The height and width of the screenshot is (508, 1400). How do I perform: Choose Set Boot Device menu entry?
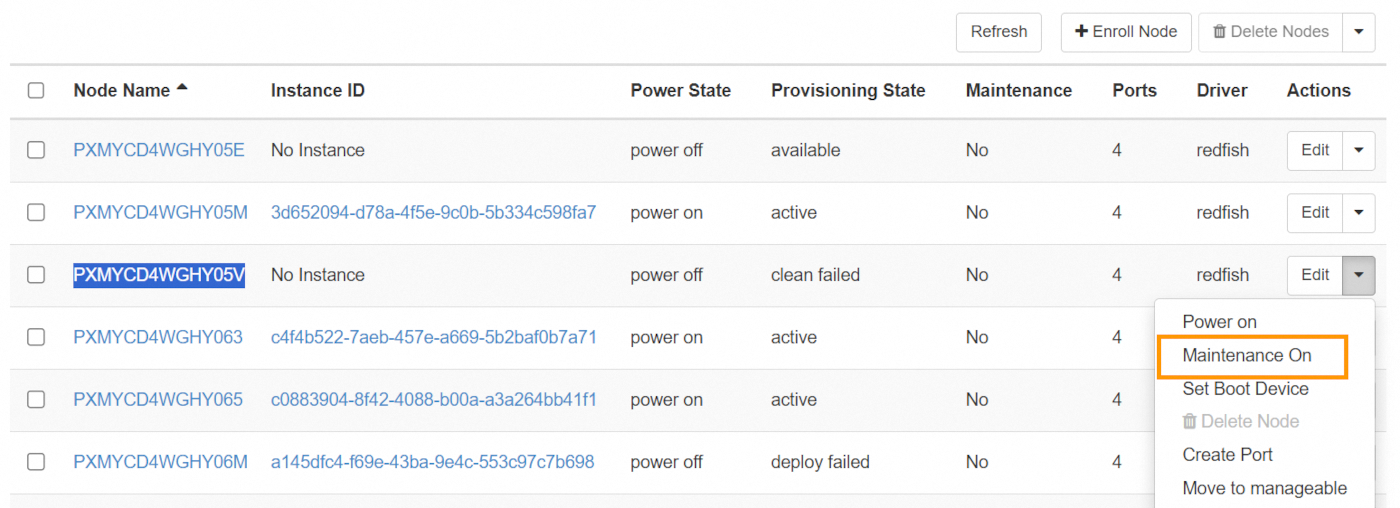tap(1245, 388)
